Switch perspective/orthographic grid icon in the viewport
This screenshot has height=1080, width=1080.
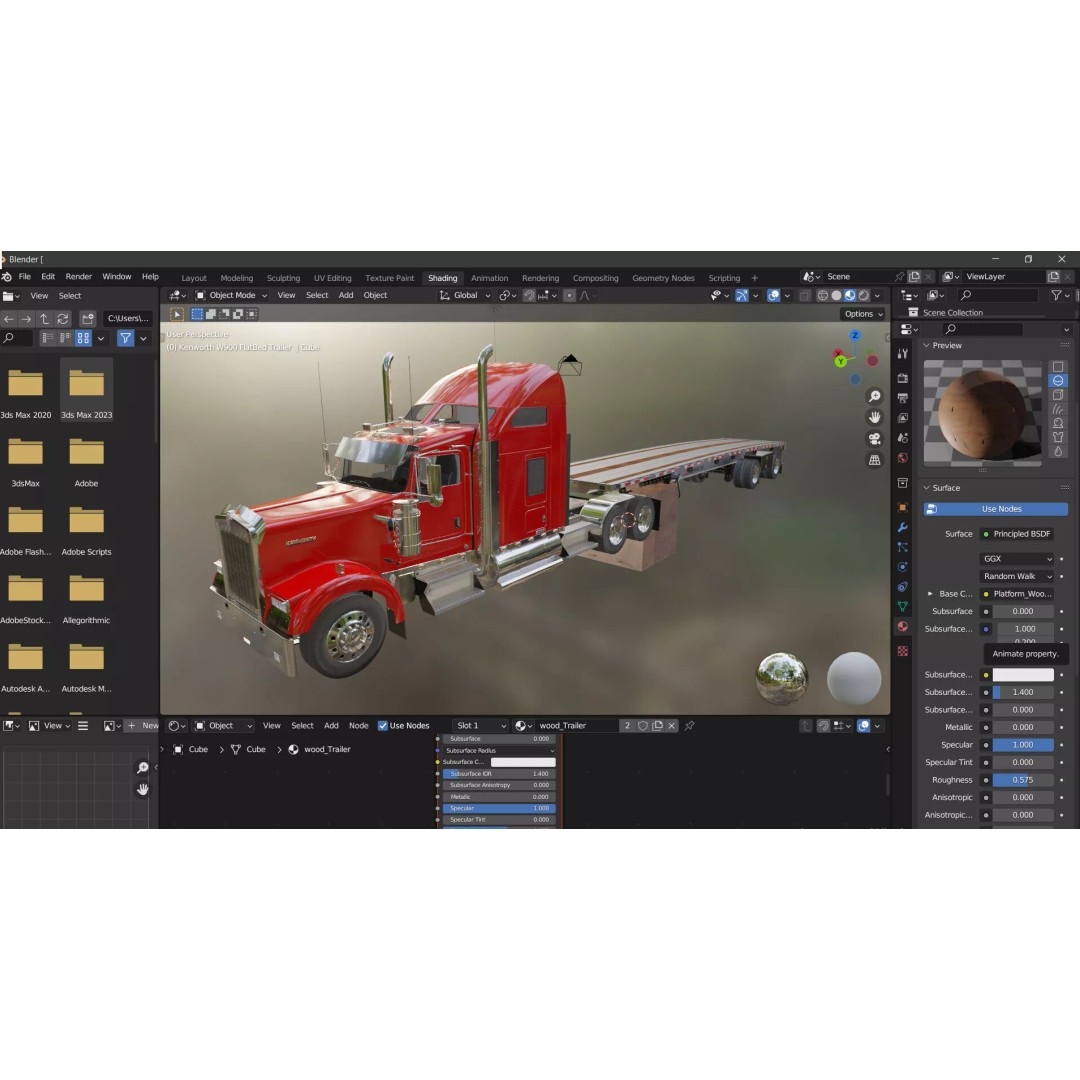tap(874, 460)
